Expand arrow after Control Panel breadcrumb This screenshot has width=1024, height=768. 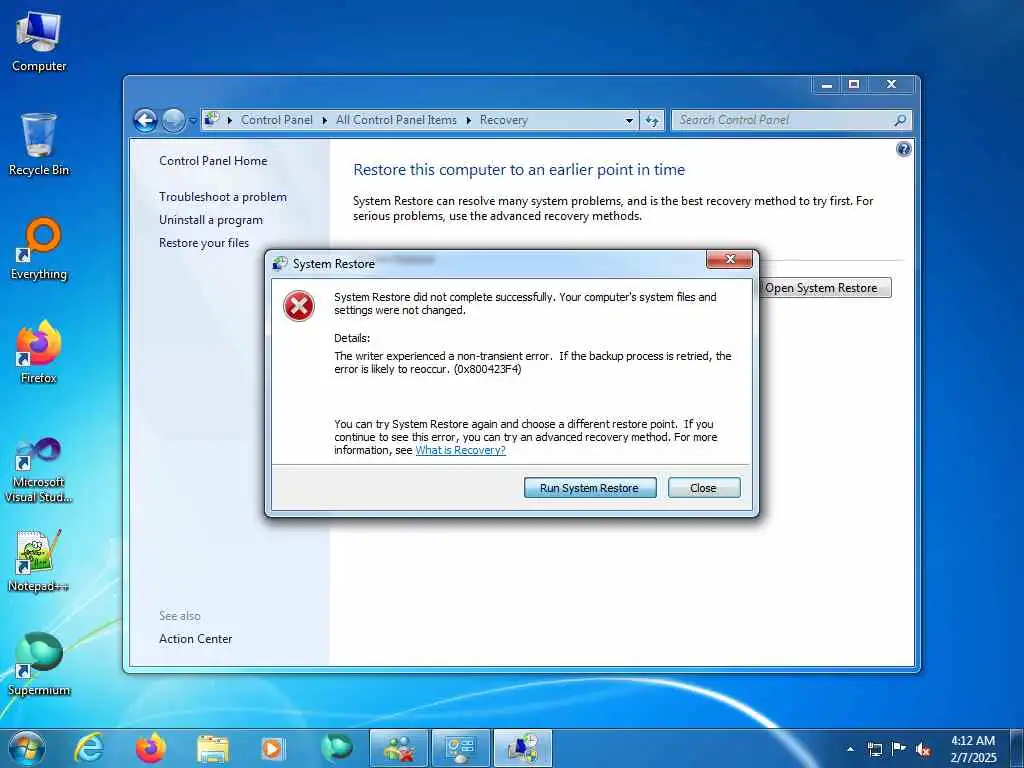tap(325, 120)
